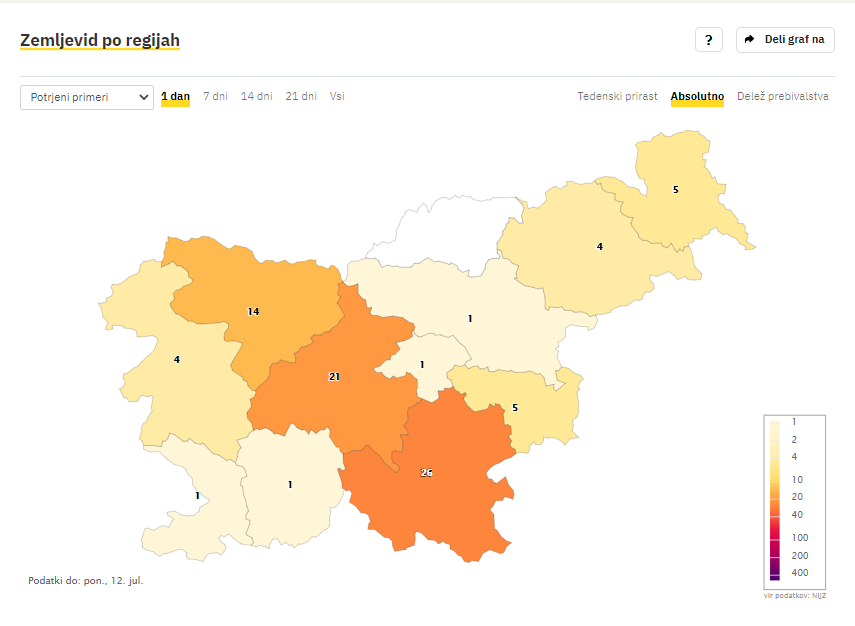Screen dimensions: 855x626
Task: Select the 1 dan time range
Action: coord(176,97)
